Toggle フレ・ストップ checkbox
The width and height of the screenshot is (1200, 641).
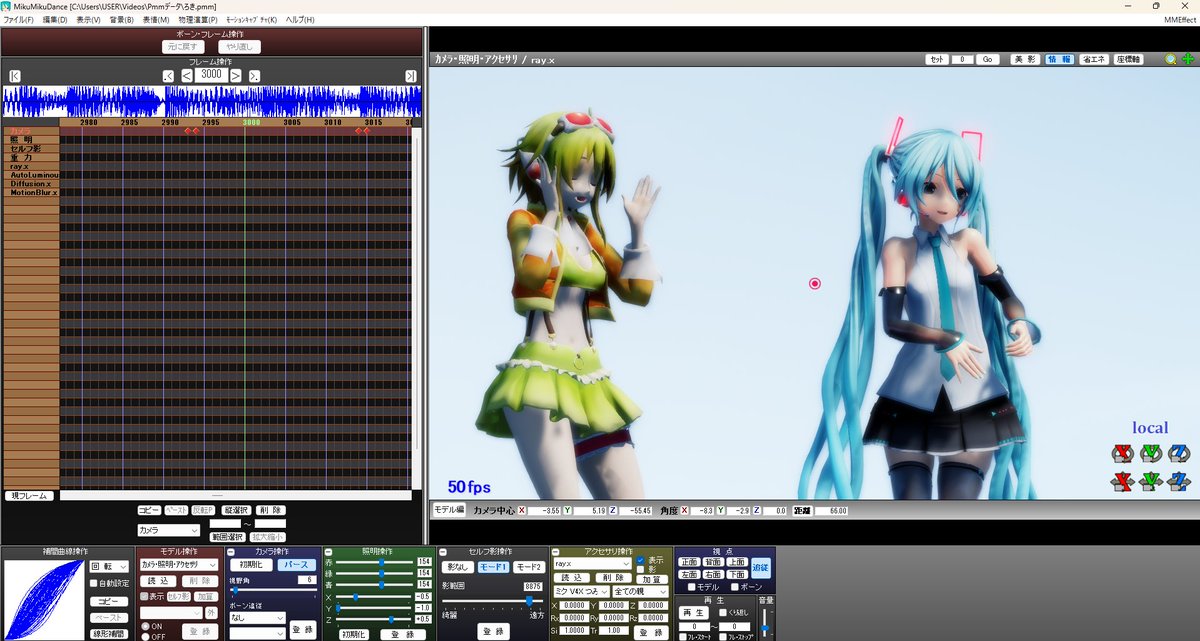point(723,637)
